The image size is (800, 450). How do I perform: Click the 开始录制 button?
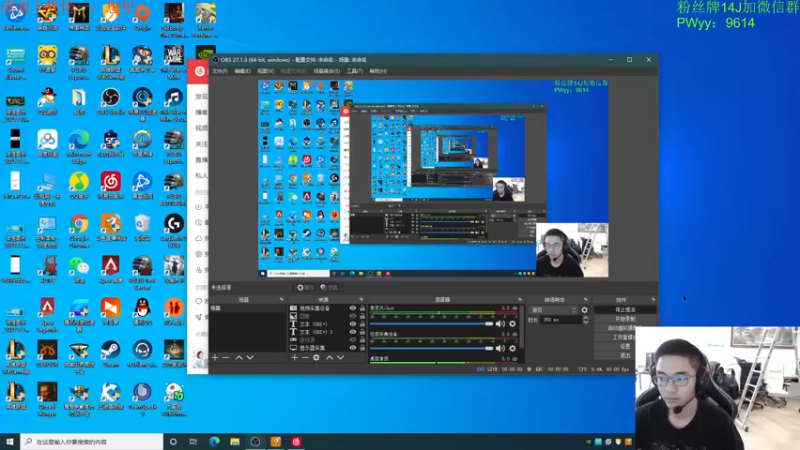click(625, 319)
